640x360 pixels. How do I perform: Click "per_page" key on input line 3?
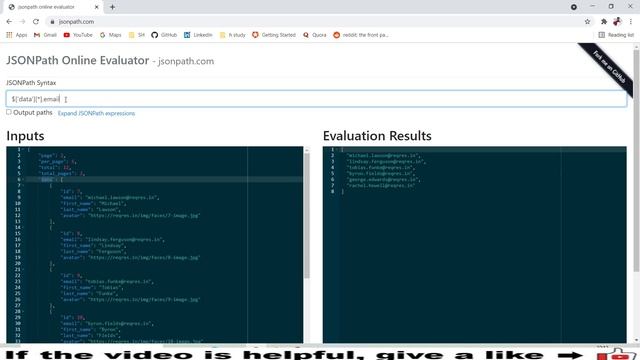click(53, 162)
